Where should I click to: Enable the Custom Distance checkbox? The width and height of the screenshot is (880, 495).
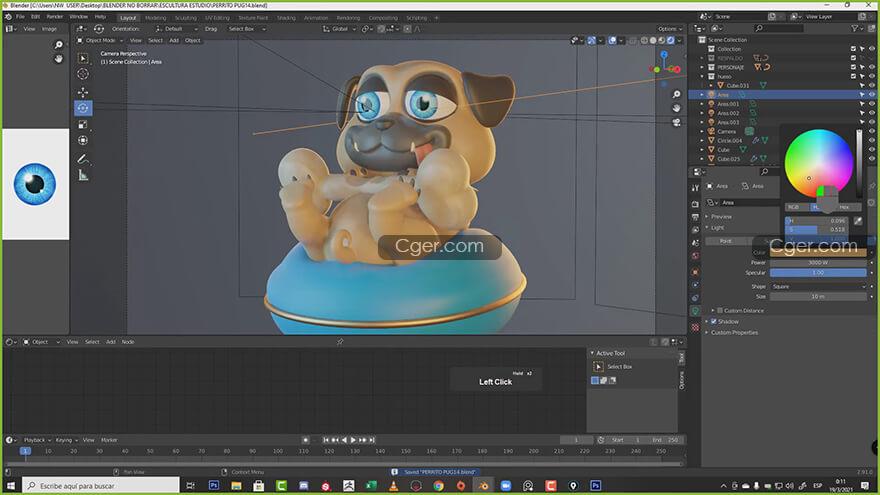(x=720, y=310)
